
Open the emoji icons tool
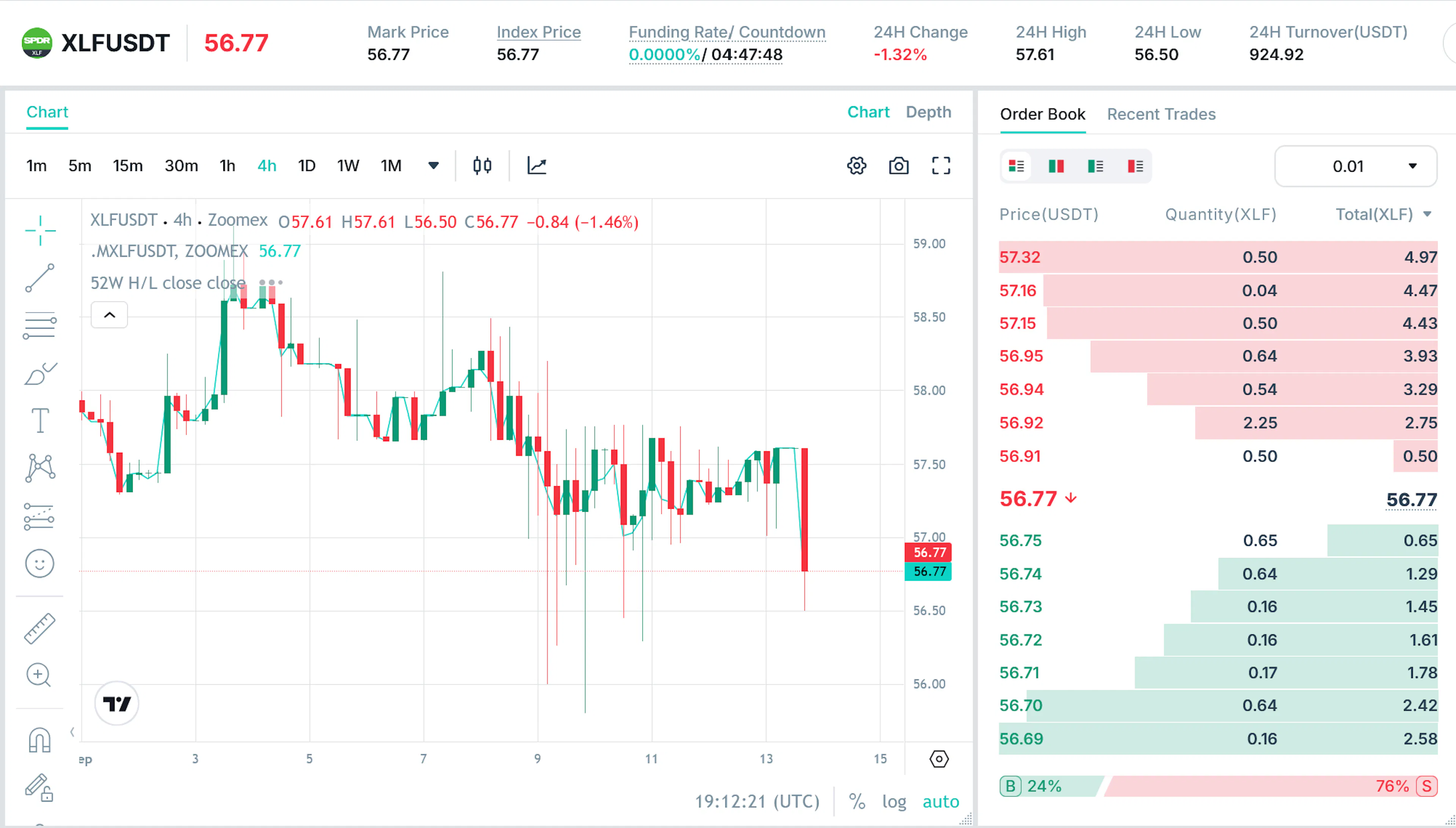point(40,563)
